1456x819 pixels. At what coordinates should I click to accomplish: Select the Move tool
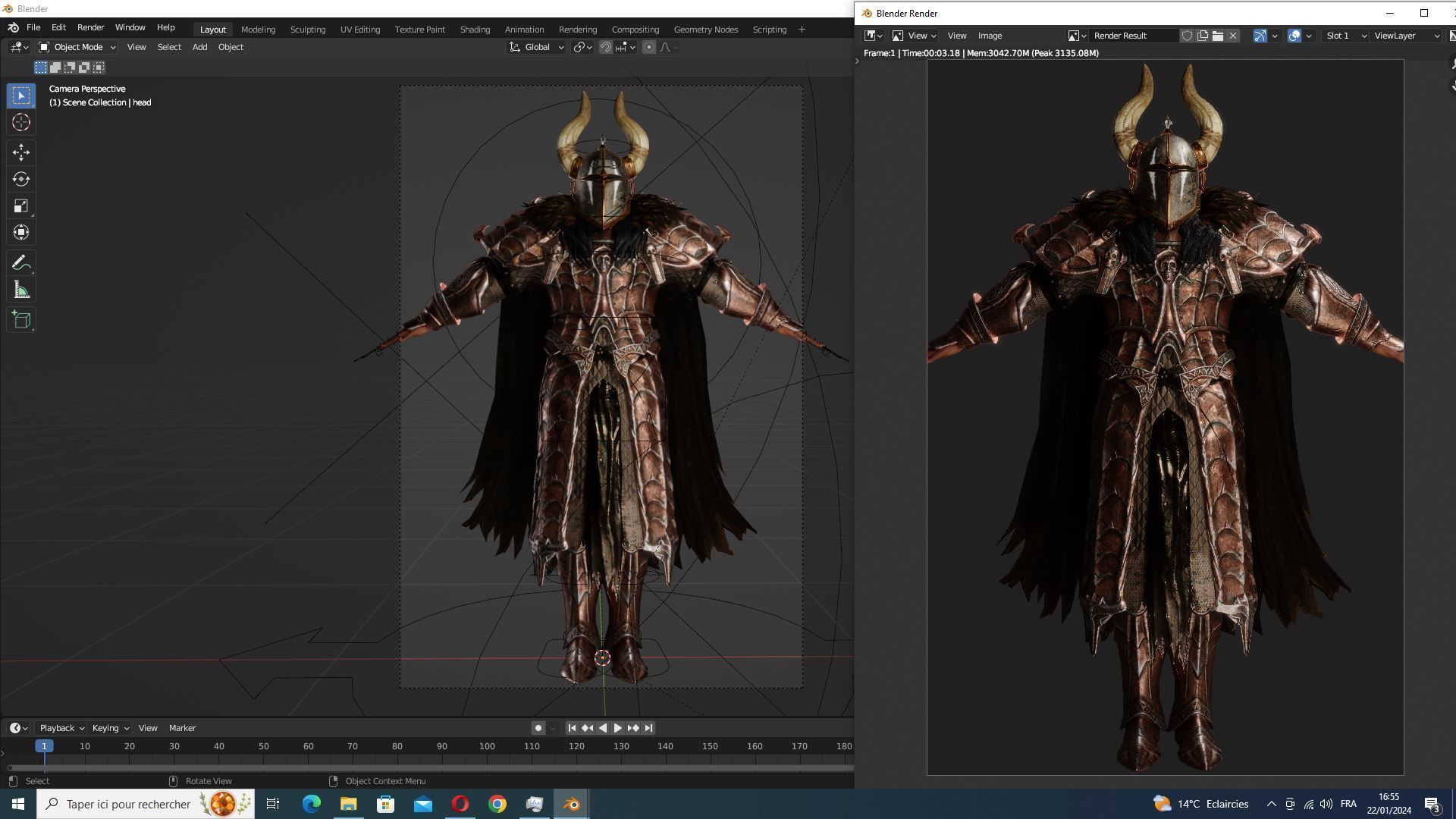[21, 152]
